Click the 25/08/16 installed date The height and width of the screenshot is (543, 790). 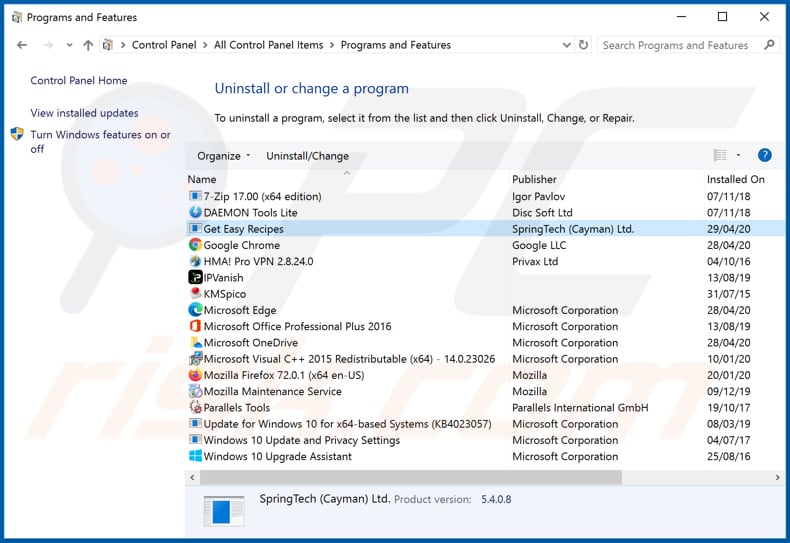pyautogui.click(x=729, y=456)
